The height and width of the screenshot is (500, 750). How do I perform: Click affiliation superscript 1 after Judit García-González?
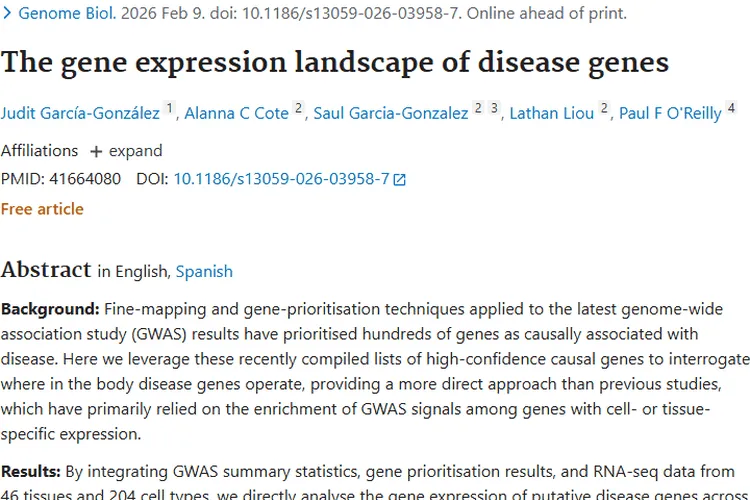[x=170, y=108]
